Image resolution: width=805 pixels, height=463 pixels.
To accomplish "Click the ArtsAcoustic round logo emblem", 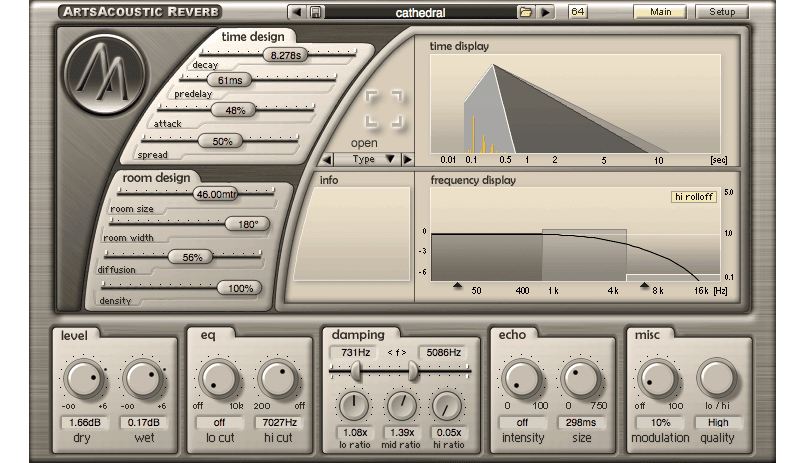I will [105, 73].
